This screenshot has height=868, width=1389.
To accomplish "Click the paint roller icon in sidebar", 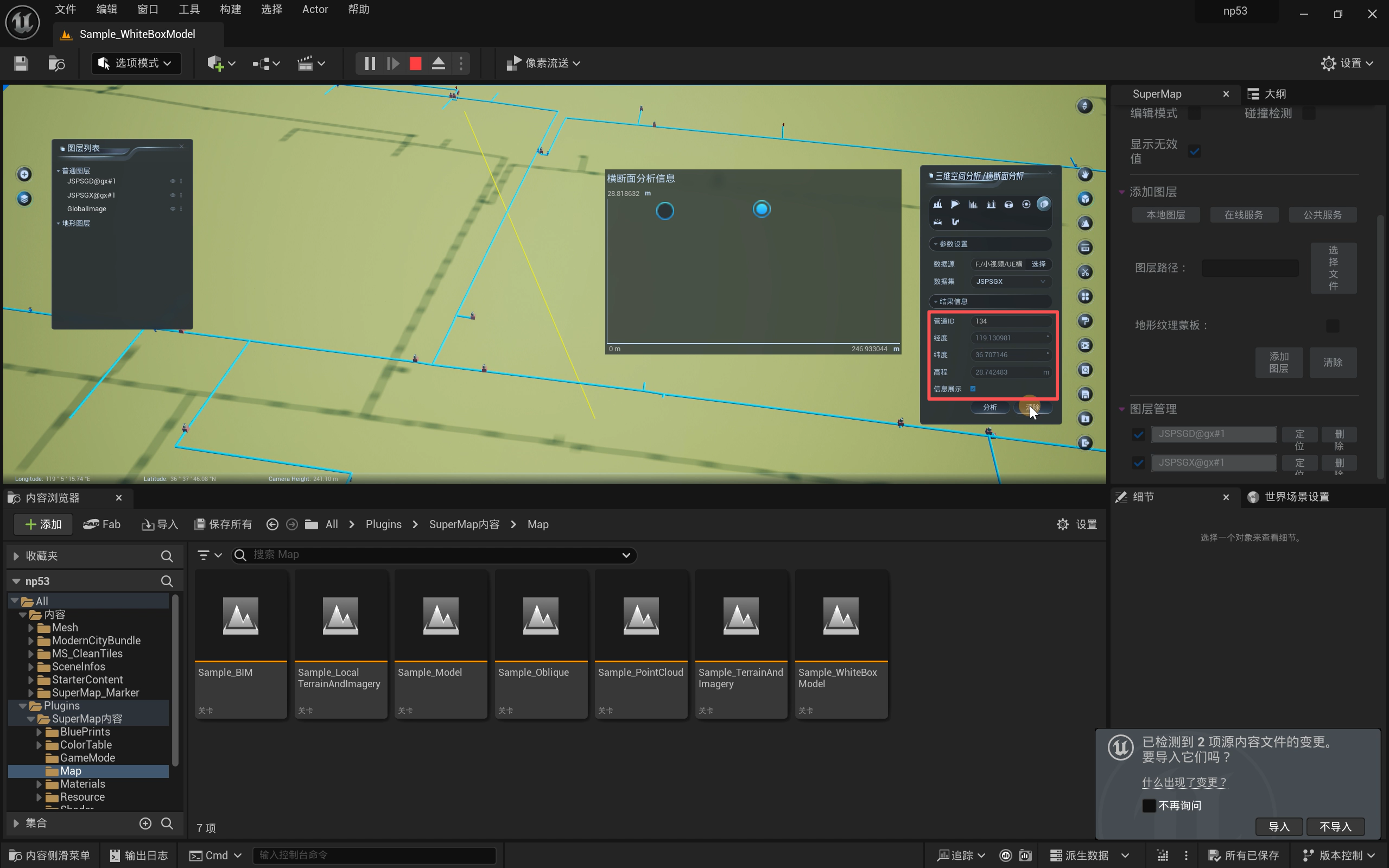I will [1085, 321].
